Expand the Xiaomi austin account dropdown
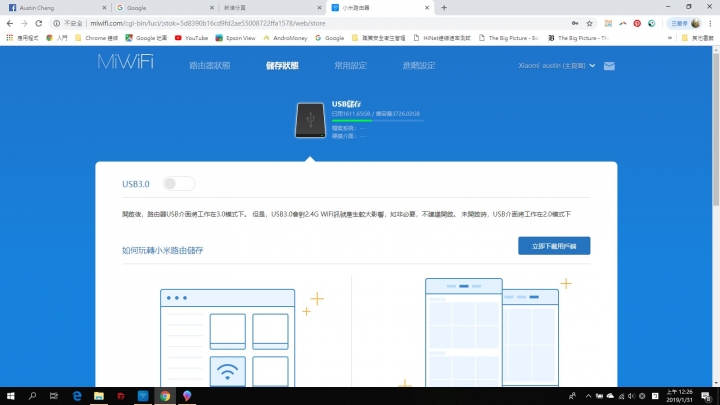The image size is (720, 405). click(557, 66)
